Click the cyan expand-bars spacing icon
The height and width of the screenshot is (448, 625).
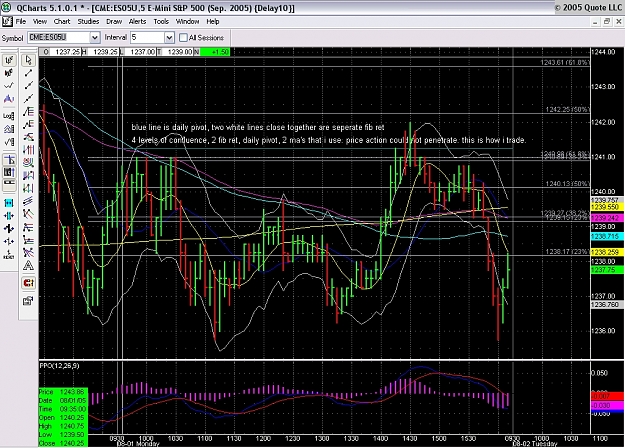pos(9,203)
